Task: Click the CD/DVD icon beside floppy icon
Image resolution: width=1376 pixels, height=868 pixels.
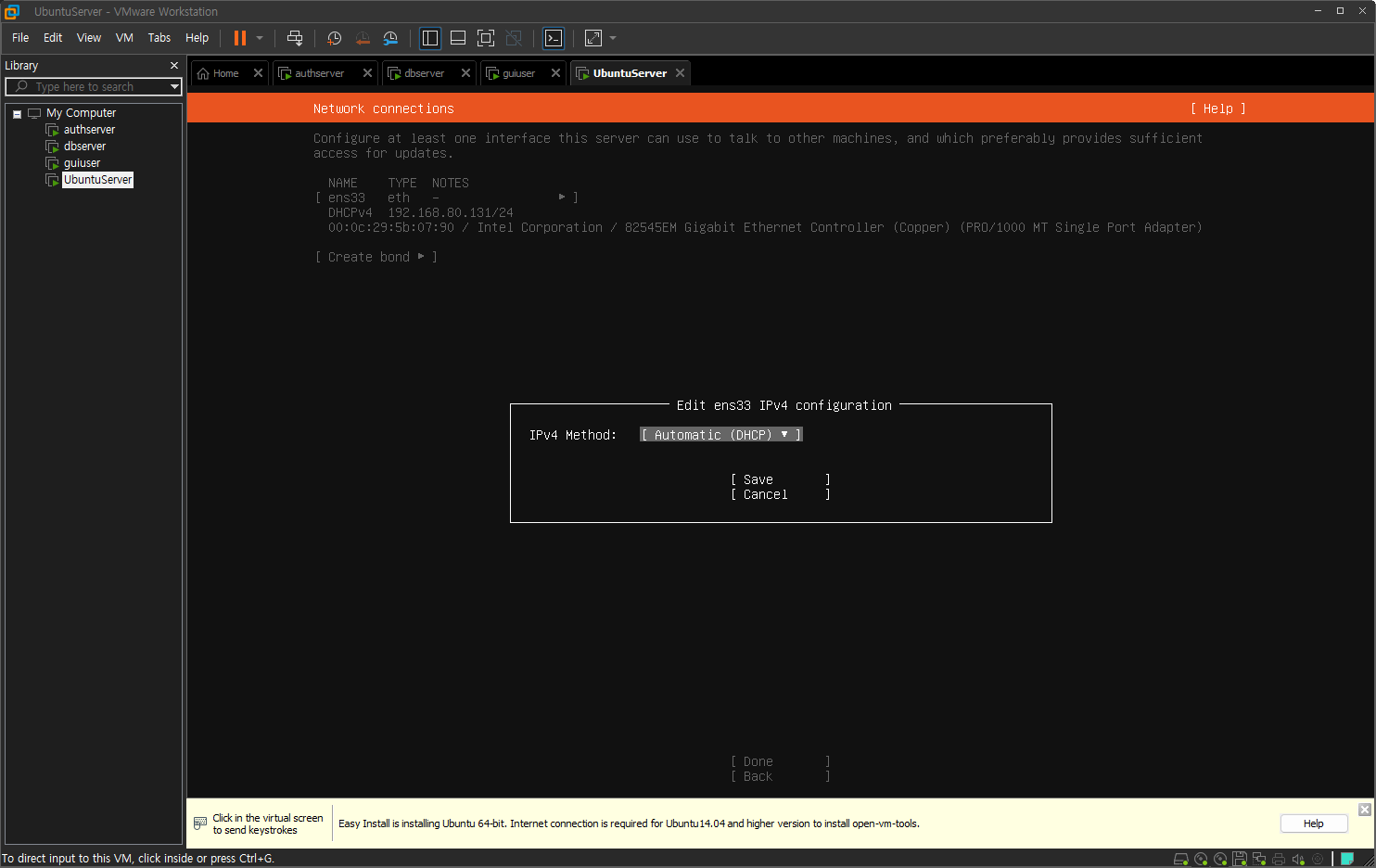Action: [1220, 859]
